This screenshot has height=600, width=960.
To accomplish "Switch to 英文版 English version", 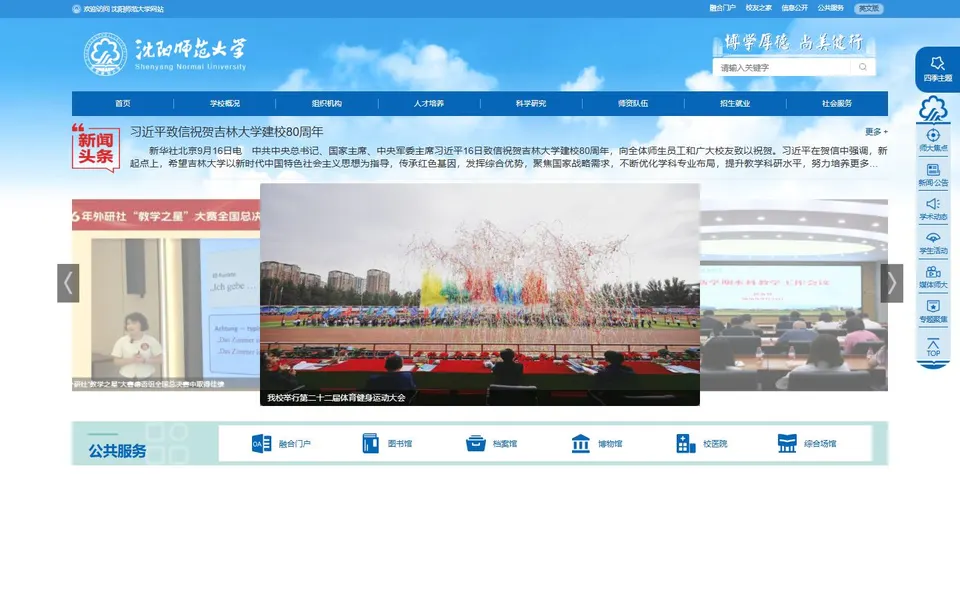I will click(869, 9).
